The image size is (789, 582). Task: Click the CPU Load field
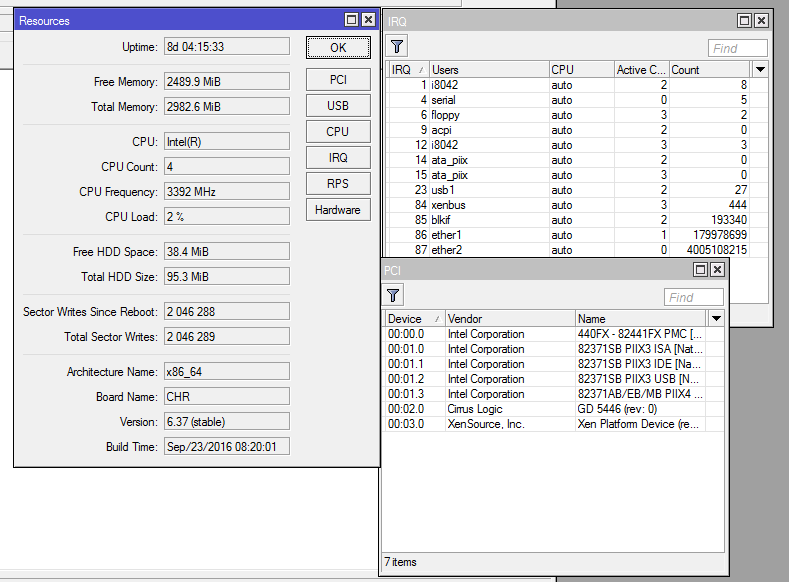tap(227, 217)
